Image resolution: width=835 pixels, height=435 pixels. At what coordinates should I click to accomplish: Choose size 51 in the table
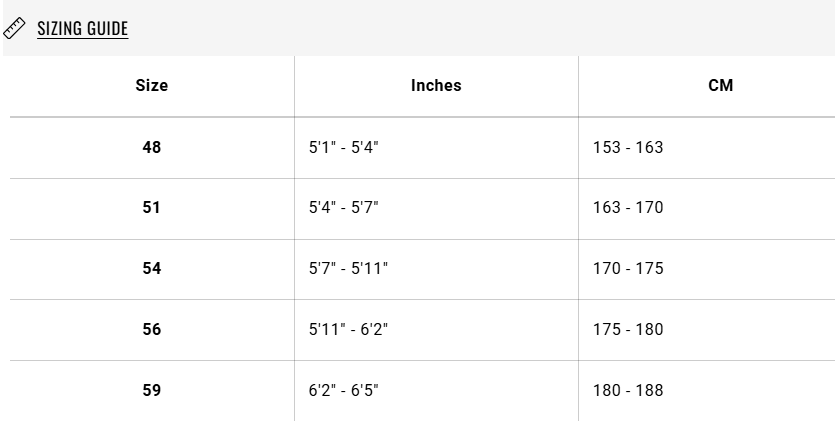(x=152, y=208)
